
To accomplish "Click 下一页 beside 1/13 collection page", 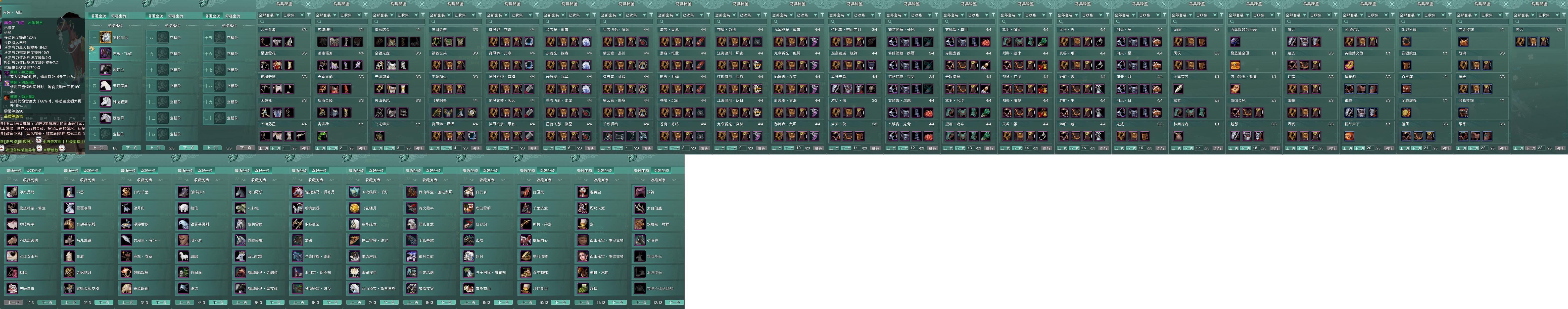I will 46,302.
